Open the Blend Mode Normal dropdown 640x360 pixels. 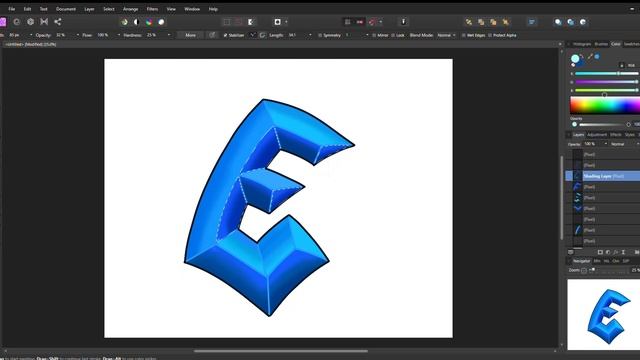(x=446, y=36)
